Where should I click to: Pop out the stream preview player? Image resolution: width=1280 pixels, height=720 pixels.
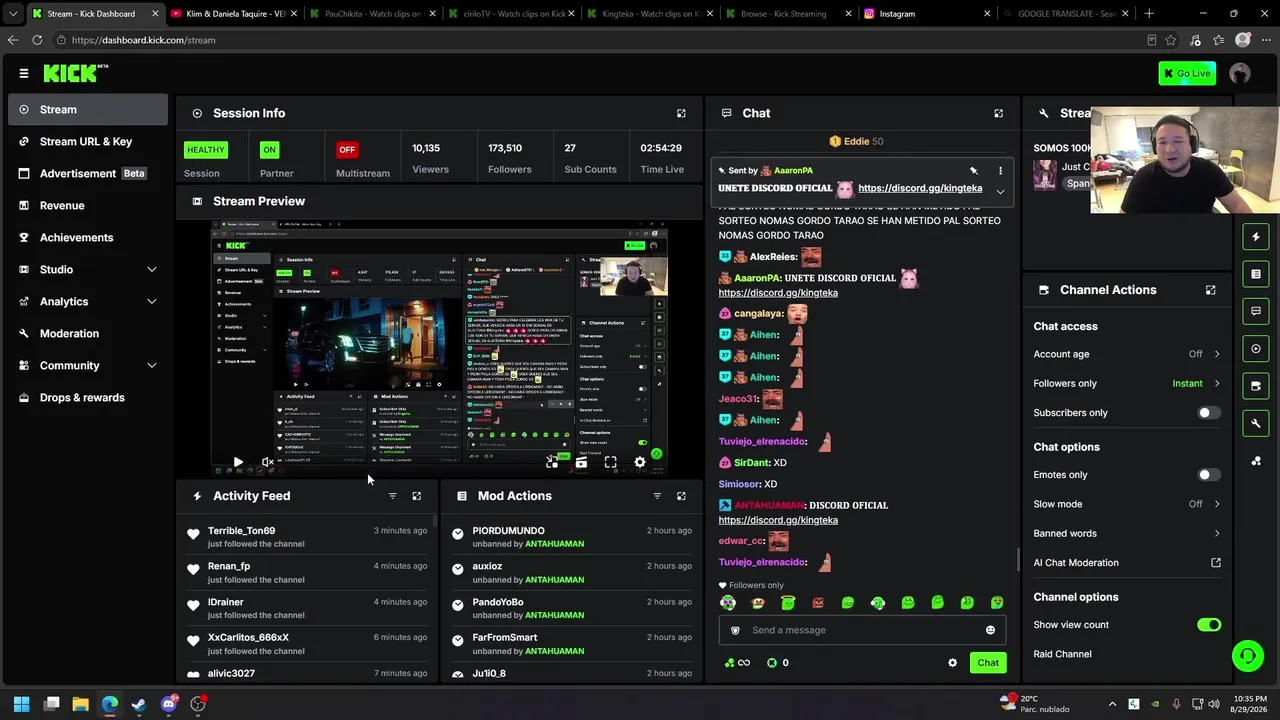pos(552,462)
